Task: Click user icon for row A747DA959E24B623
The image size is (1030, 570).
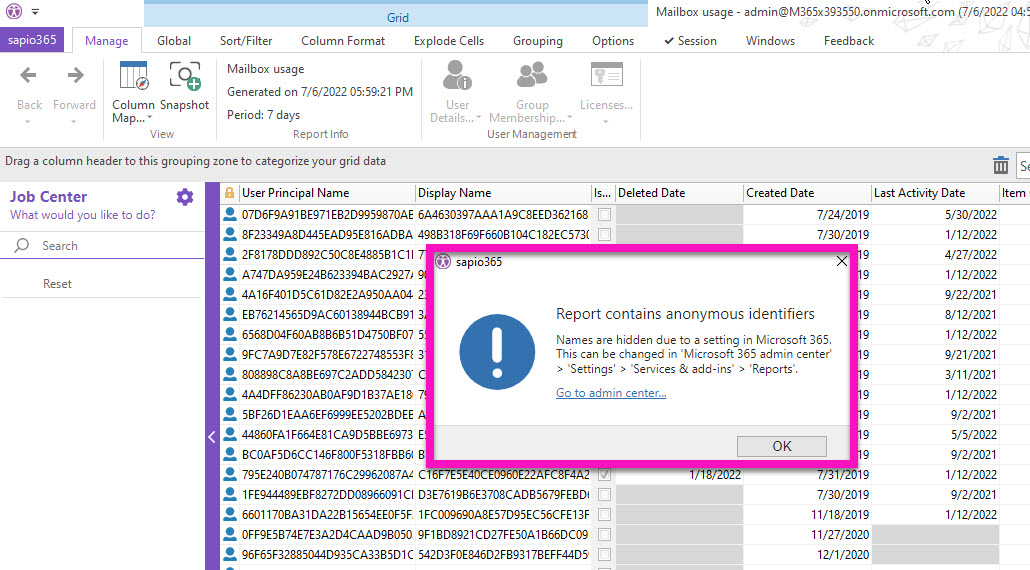Action: click(x=230, y=274)
